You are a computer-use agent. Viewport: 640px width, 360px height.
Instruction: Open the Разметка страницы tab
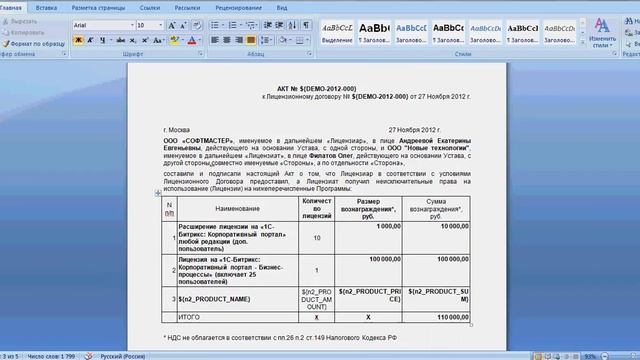pyautogui.click(x=98, y=8)
